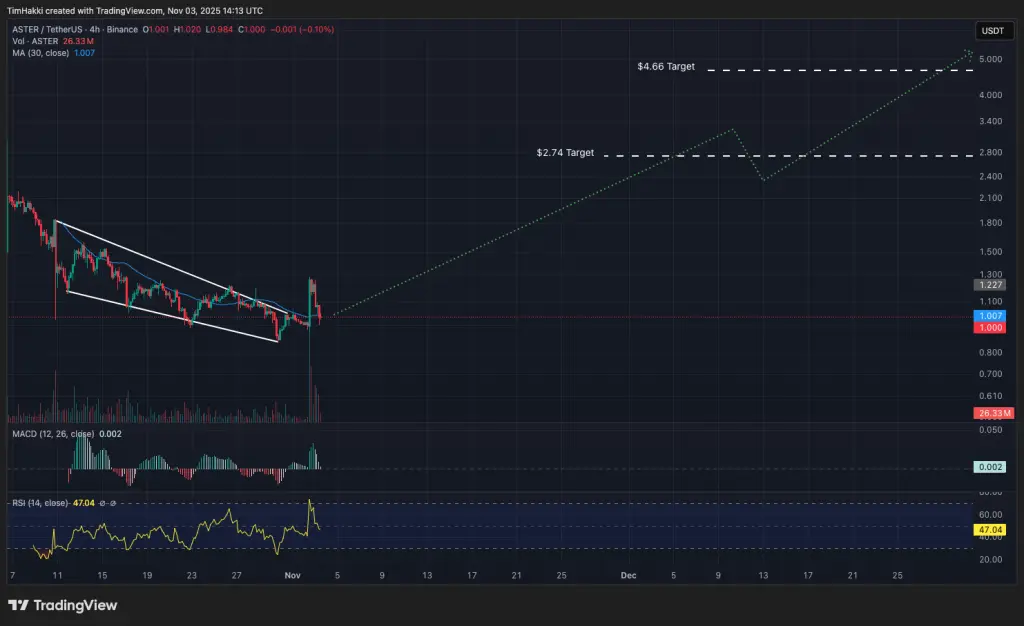Click the yellow RSI value 47.04

coord(990,531)
